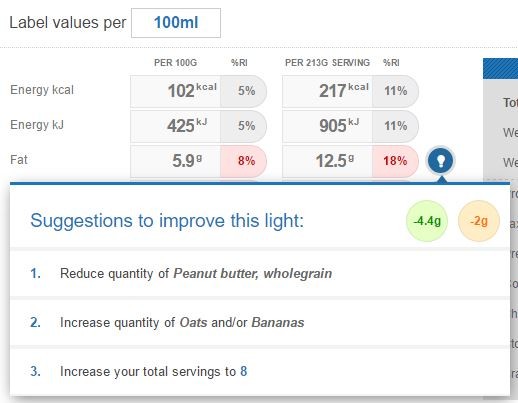The width and height of the screenshot is (518, 403).
Task: Click the 5.9g fat per 100g value
Action: 175,161
